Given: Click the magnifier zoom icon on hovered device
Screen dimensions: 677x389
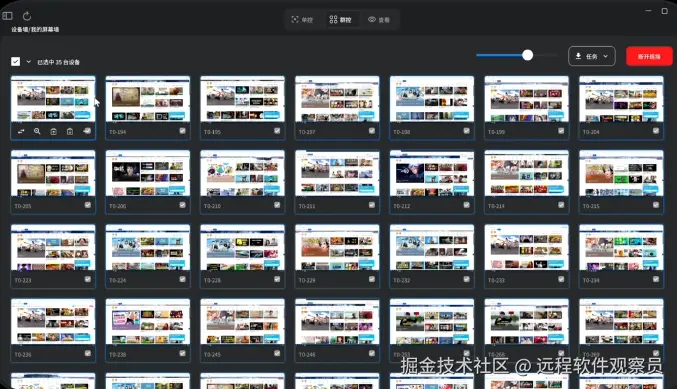Looking at the screenshot, I should (37, 131).
